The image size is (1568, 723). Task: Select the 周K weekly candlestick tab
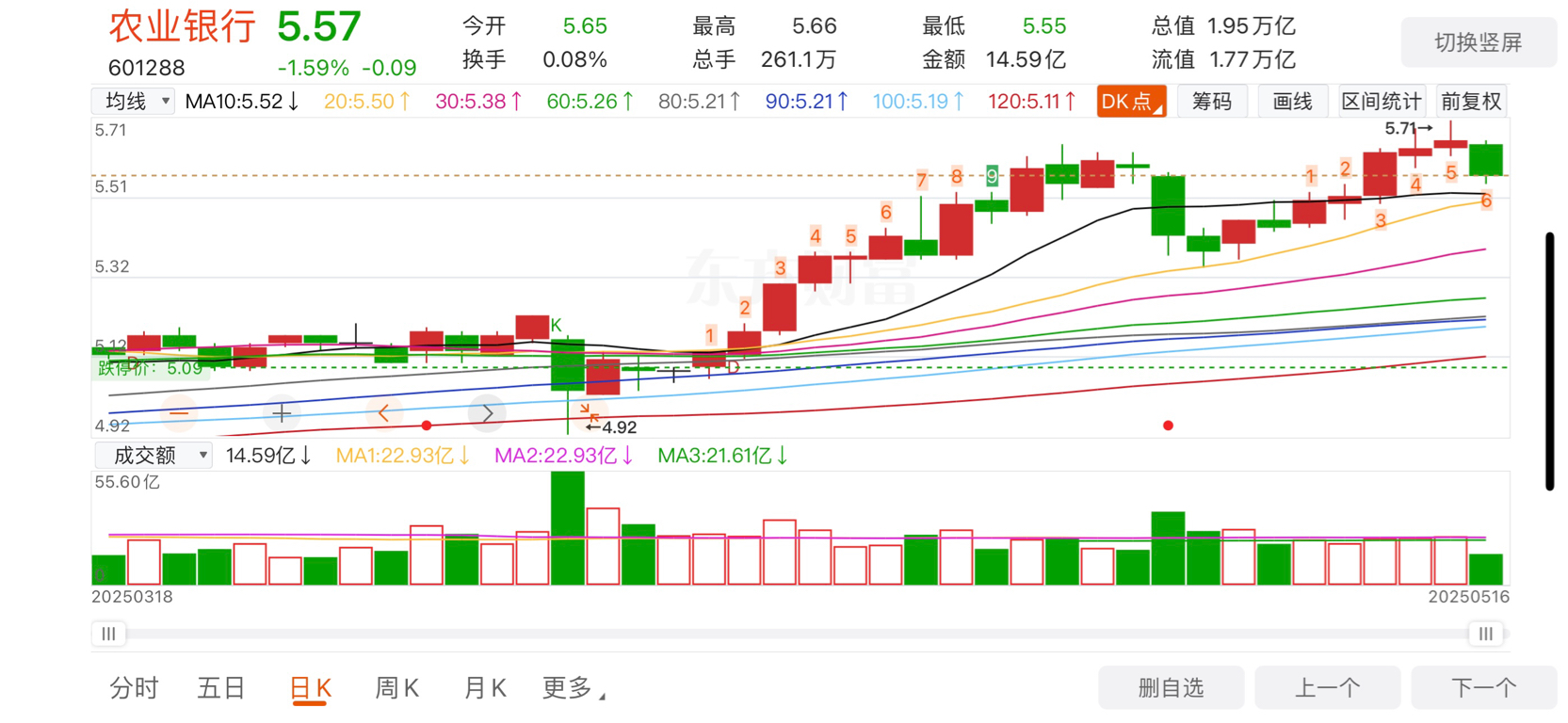(x=396, y=688)
